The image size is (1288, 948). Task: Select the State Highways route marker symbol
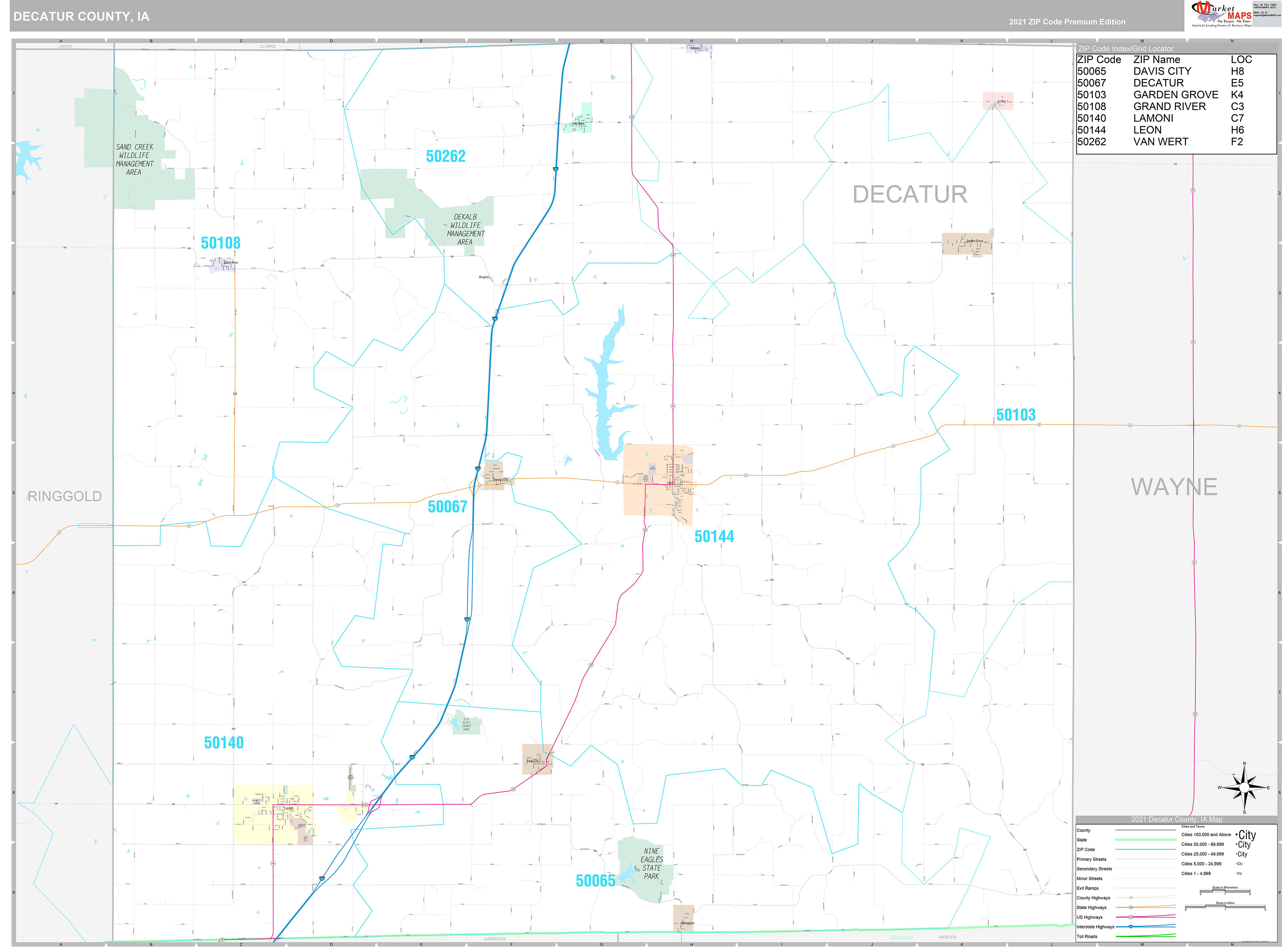[1131, 908]
